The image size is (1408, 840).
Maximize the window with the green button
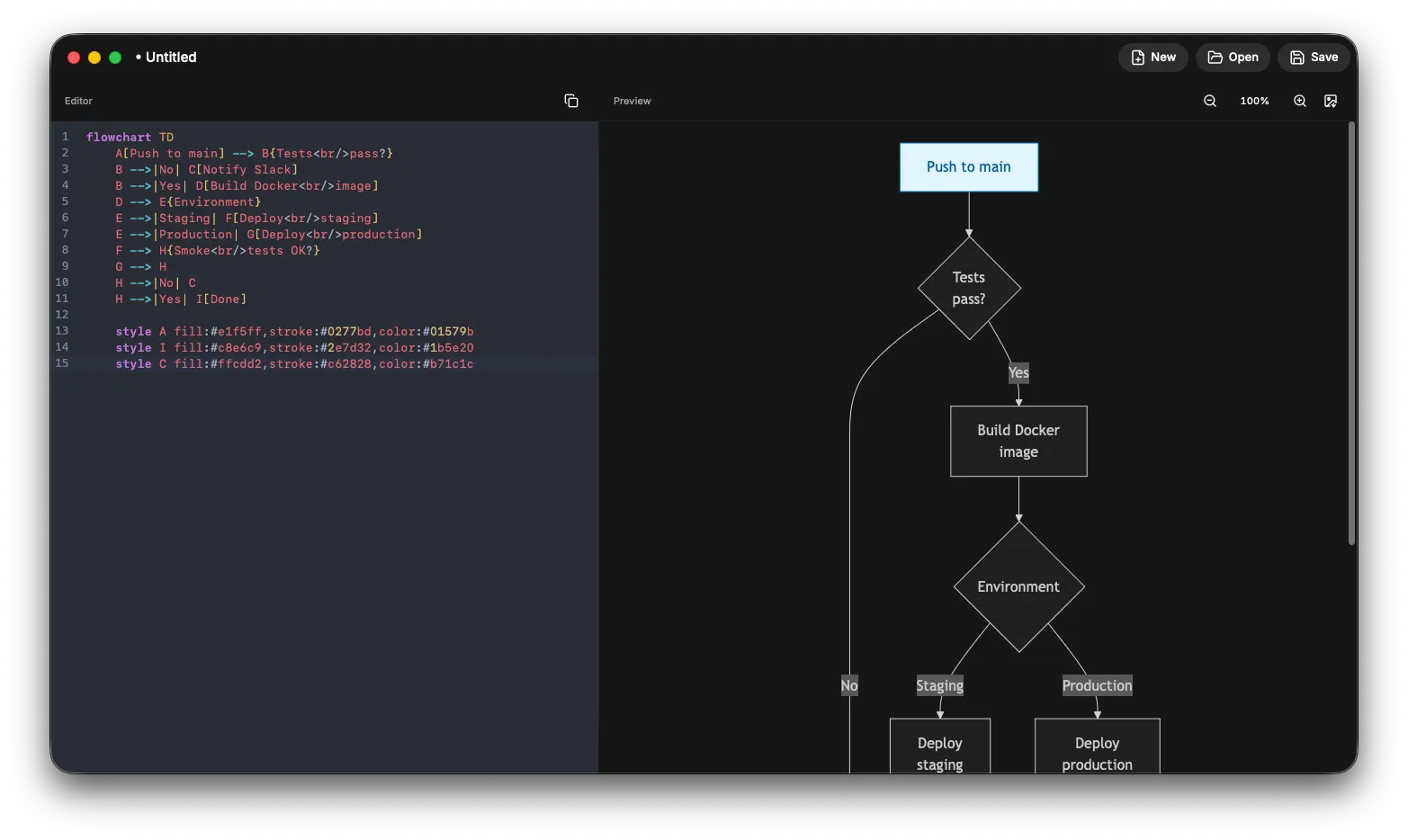tap(115, 58)
